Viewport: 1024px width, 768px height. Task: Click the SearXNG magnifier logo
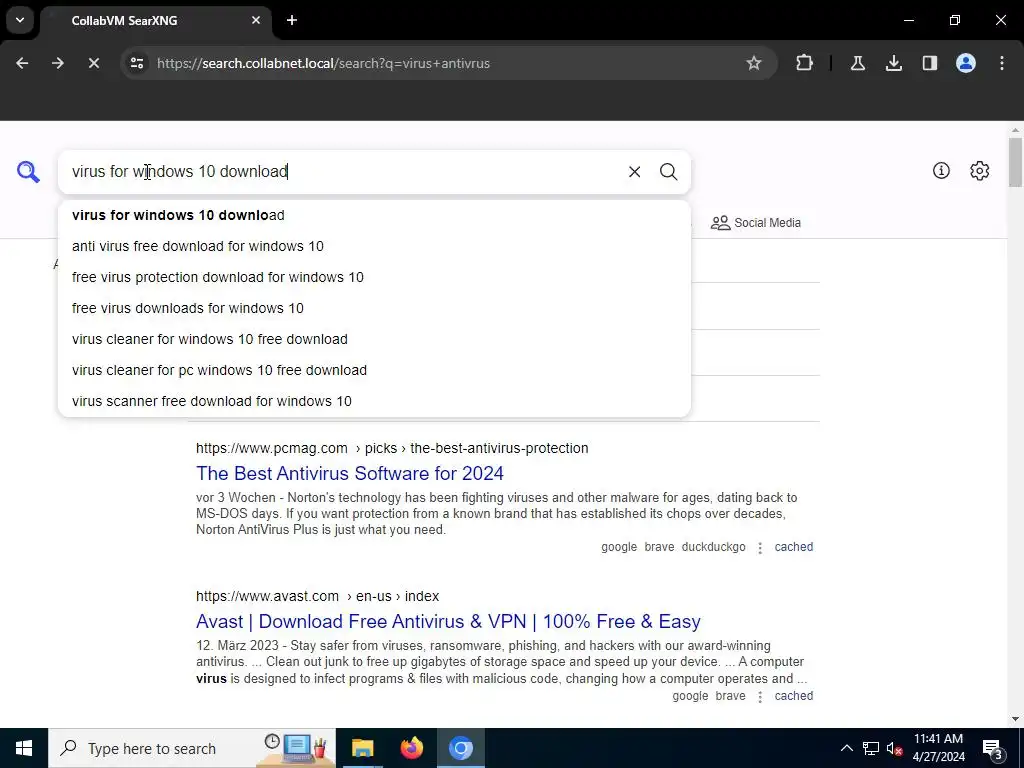(28, 172)
